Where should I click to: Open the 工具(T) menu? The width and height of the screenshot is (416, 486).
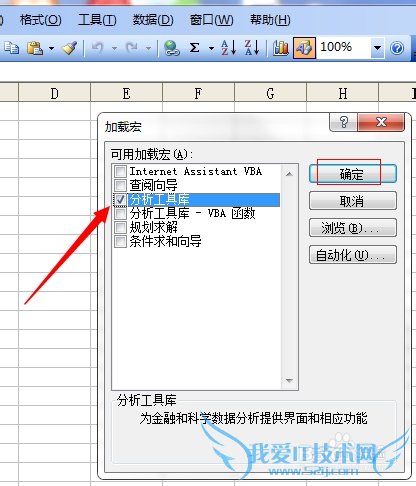click(x=97, y=20)
